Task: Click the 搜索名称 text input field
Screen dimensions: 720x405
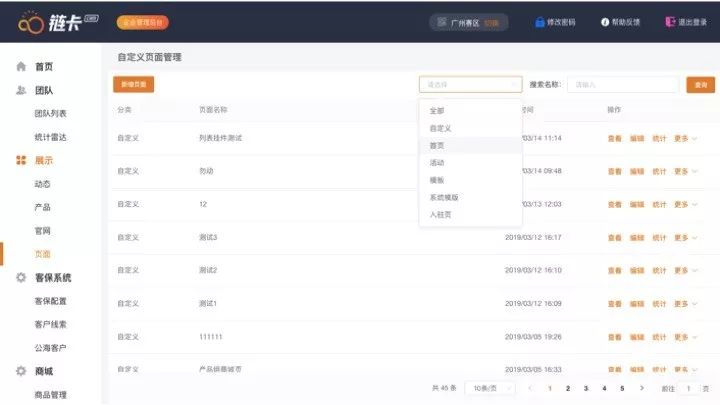Action: click(622, 85)
